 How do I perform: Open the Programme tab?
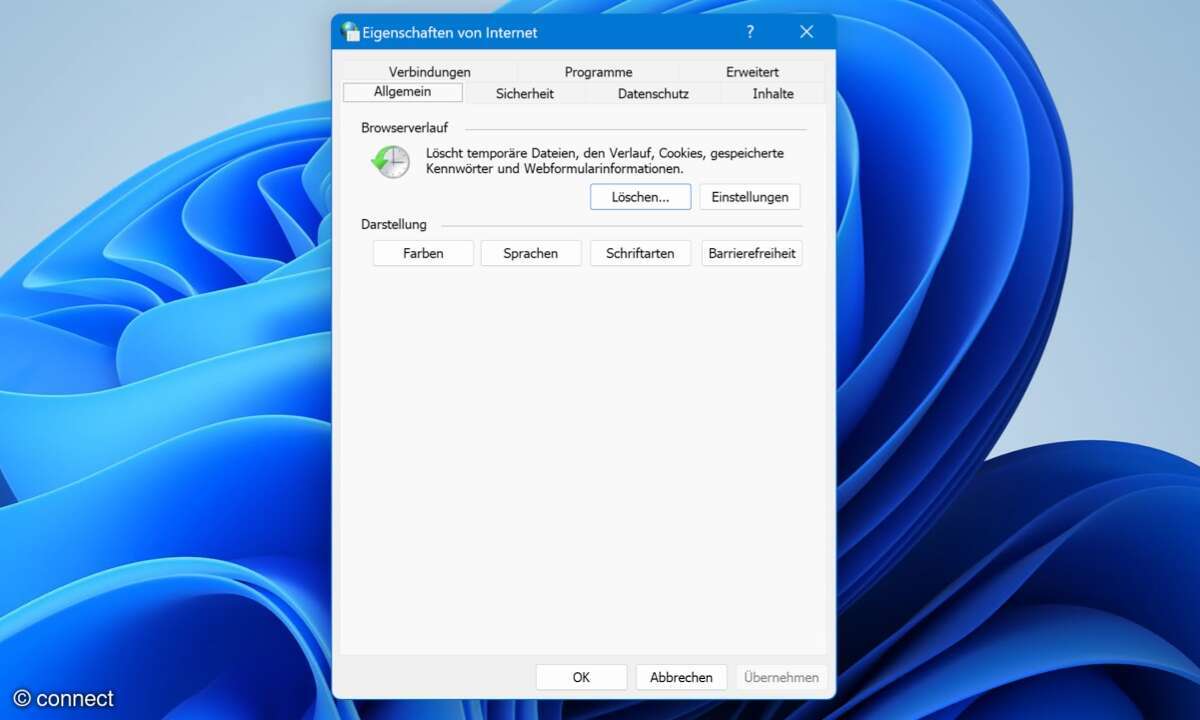598,72
